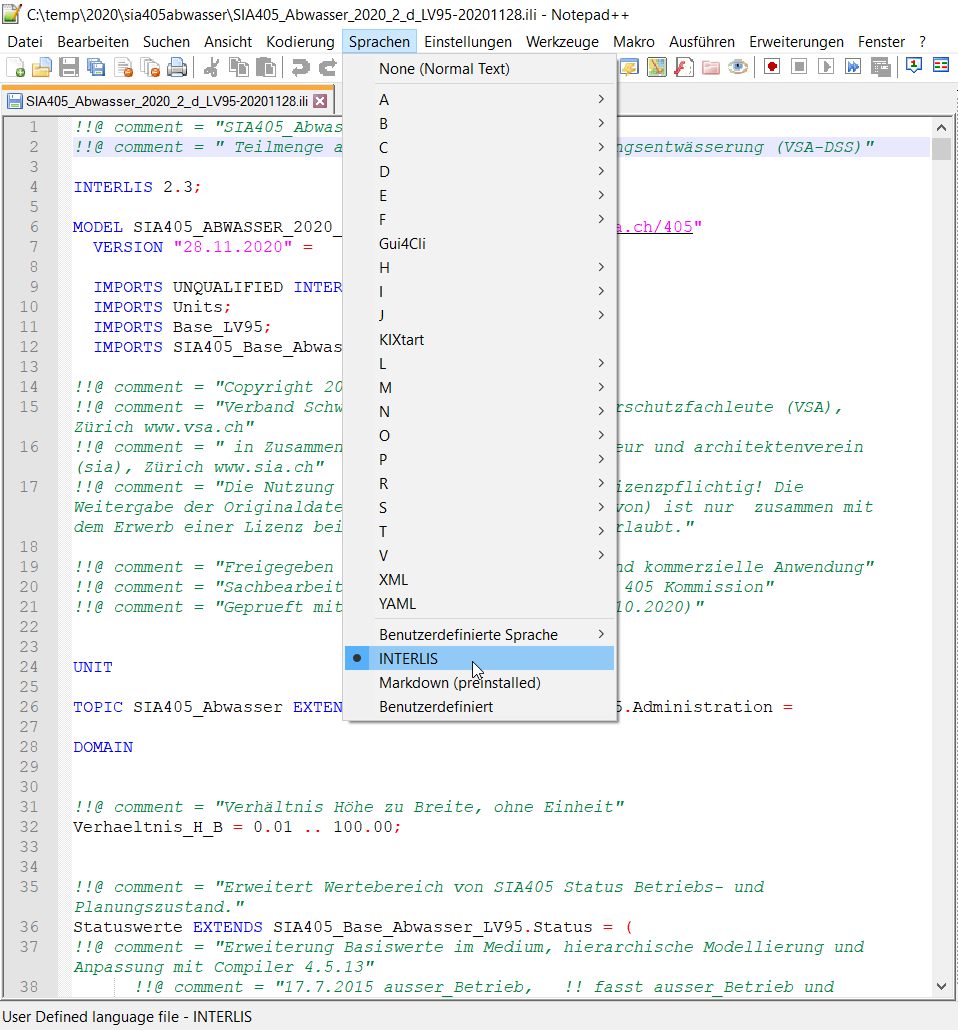Undo the last edit
This screenshot has height=1030, width=958.
pos(299,65)
